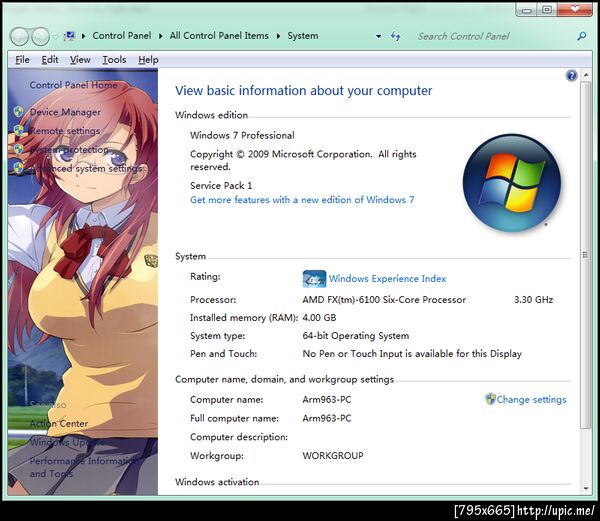Open Action Center from the sidebar

[59, 423]
